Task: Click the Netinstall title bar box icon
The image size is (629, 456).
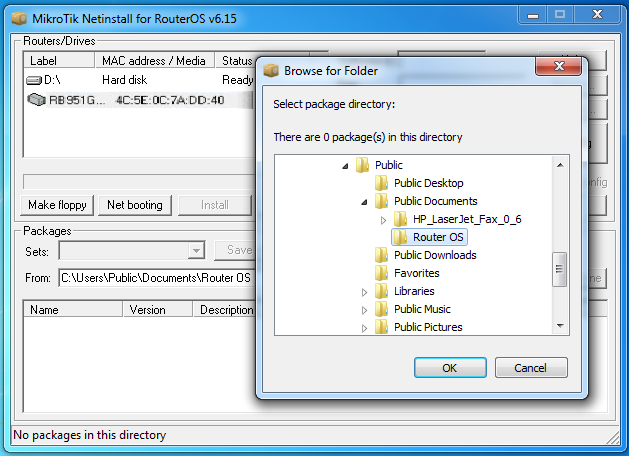Action: tap(19, 18)
